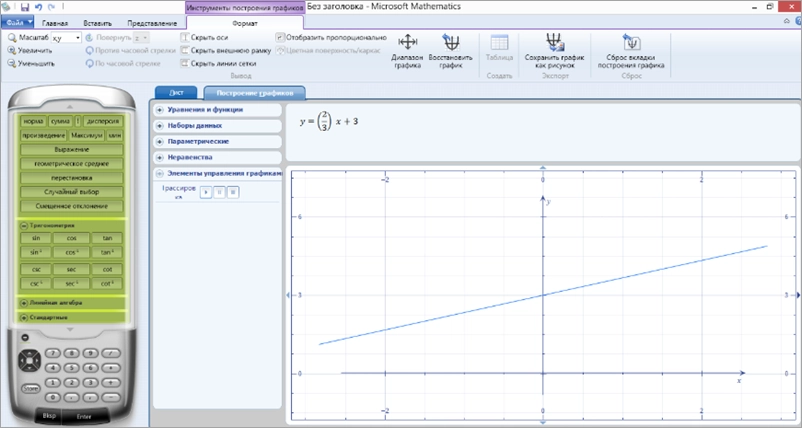The image size is (802, 428).
Task: Click the Redo arrow in quick access toolbar
Action: pos(51,7)
